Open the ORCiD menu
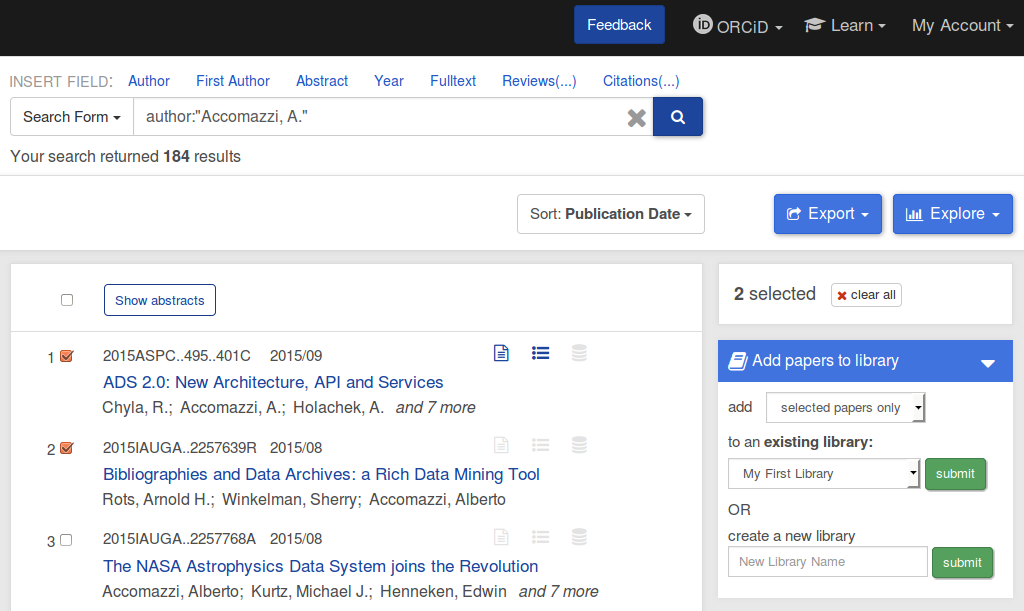The height and width of the screenshot is (611, 1024). pos(738,26)
